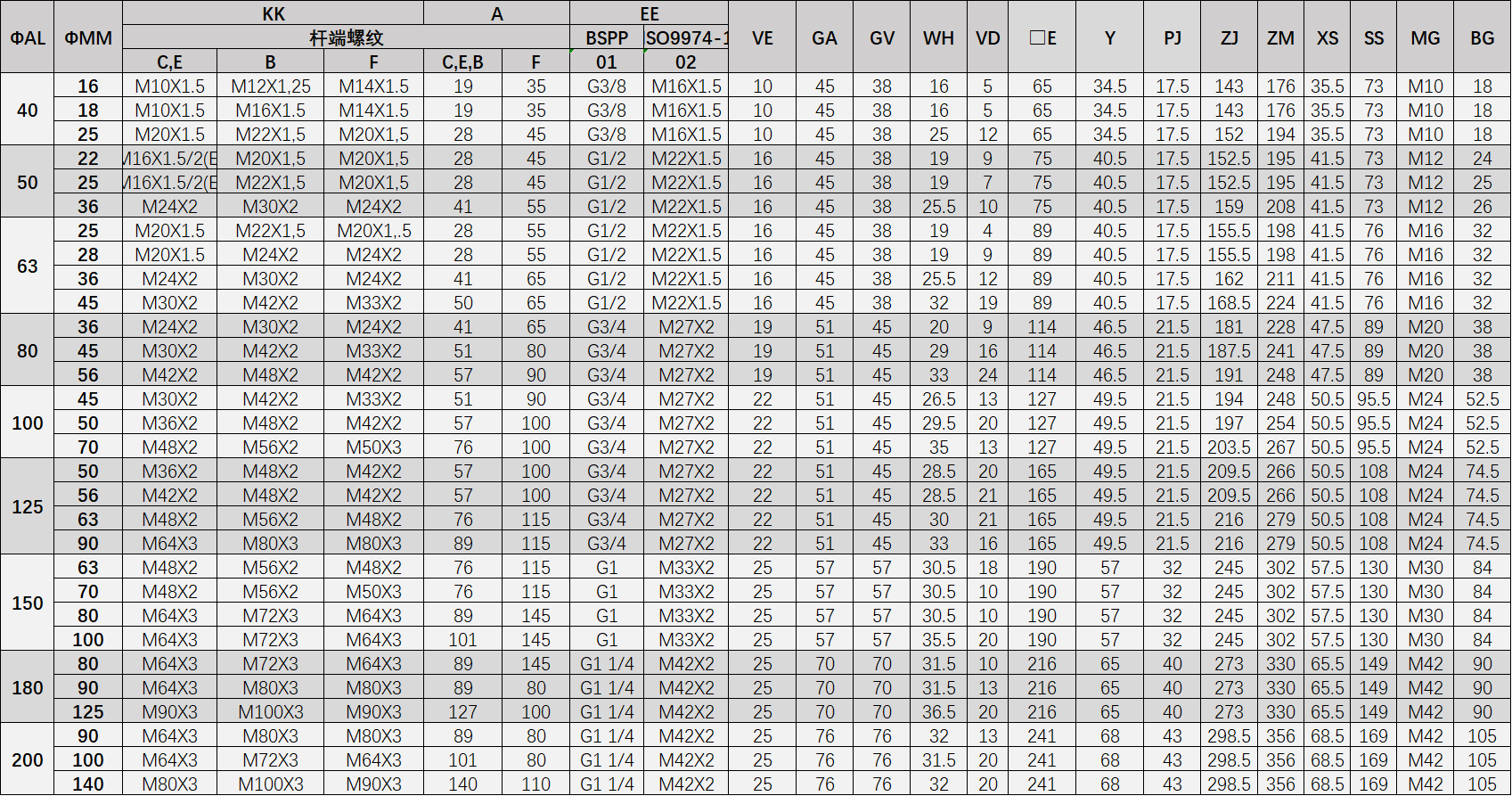Click the ΦMM cell showing 140
The height and width of the screenshot is (796, 1512).
[88, 784]
